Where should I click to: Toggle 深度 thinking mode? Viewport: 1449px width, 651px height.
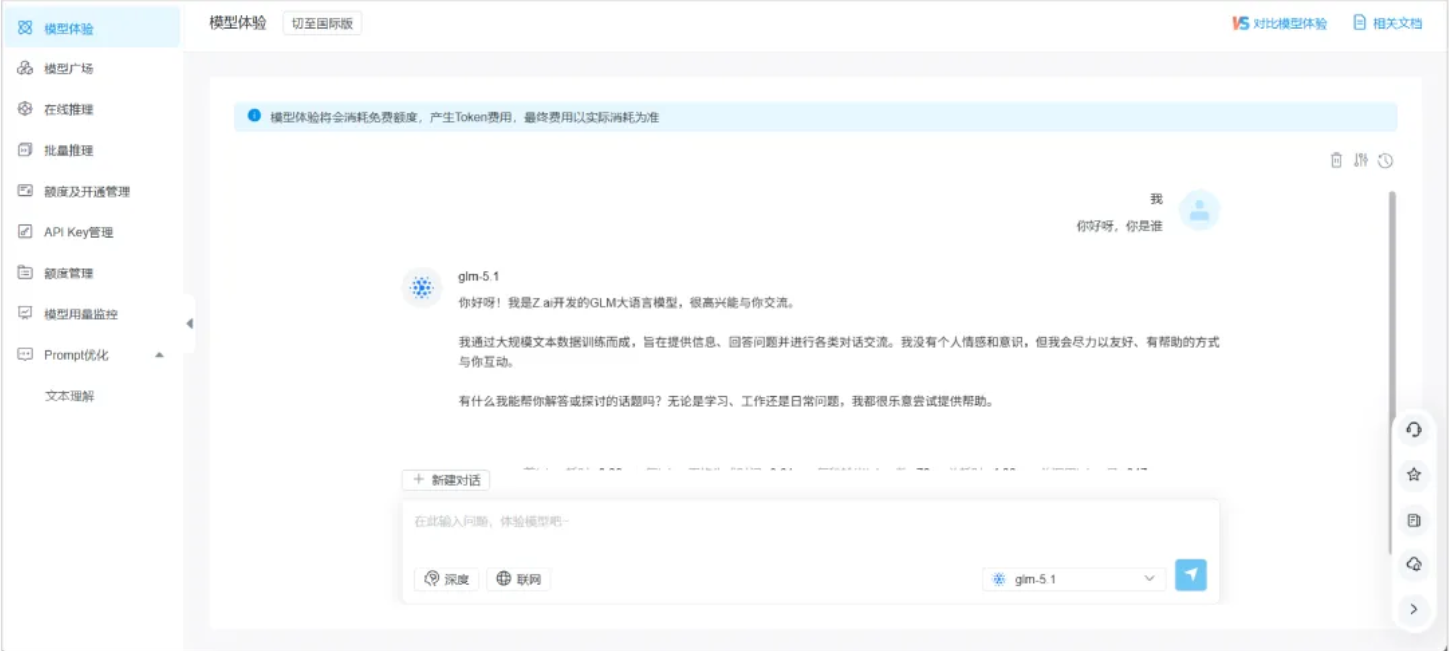[446, 579]
